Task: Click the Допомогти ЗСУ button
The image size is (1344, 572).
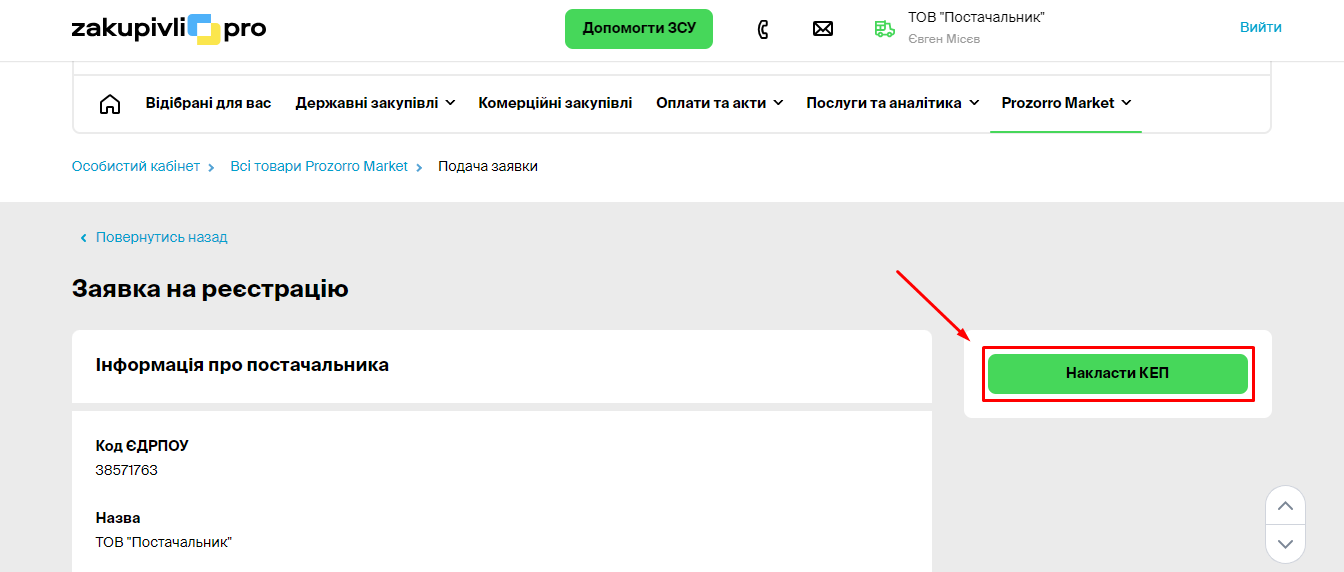Action: (x=639, y=29)
